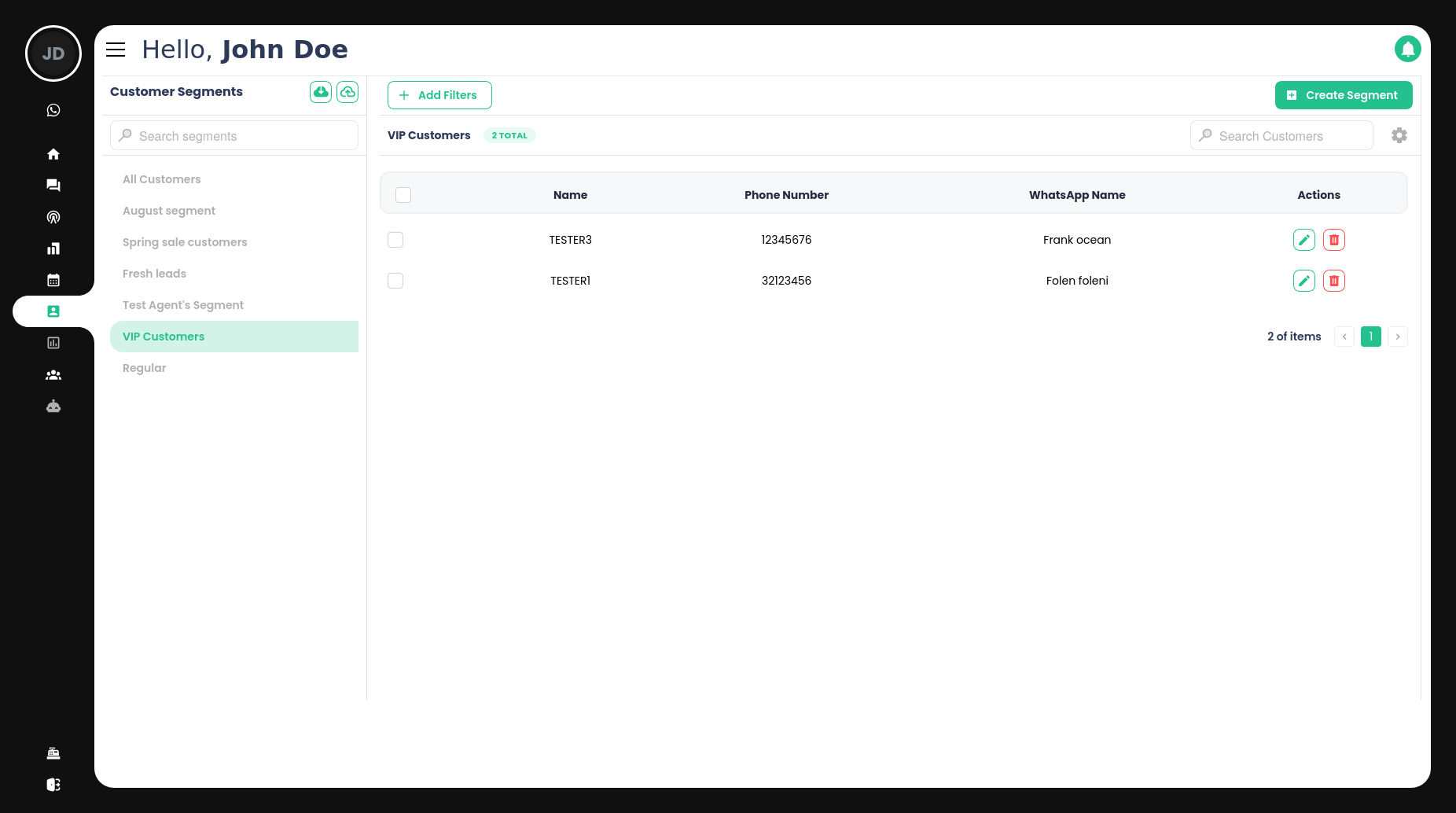The image size is (1456, 813).
Task: Click the Add Filters button
Action: point(439,94)
